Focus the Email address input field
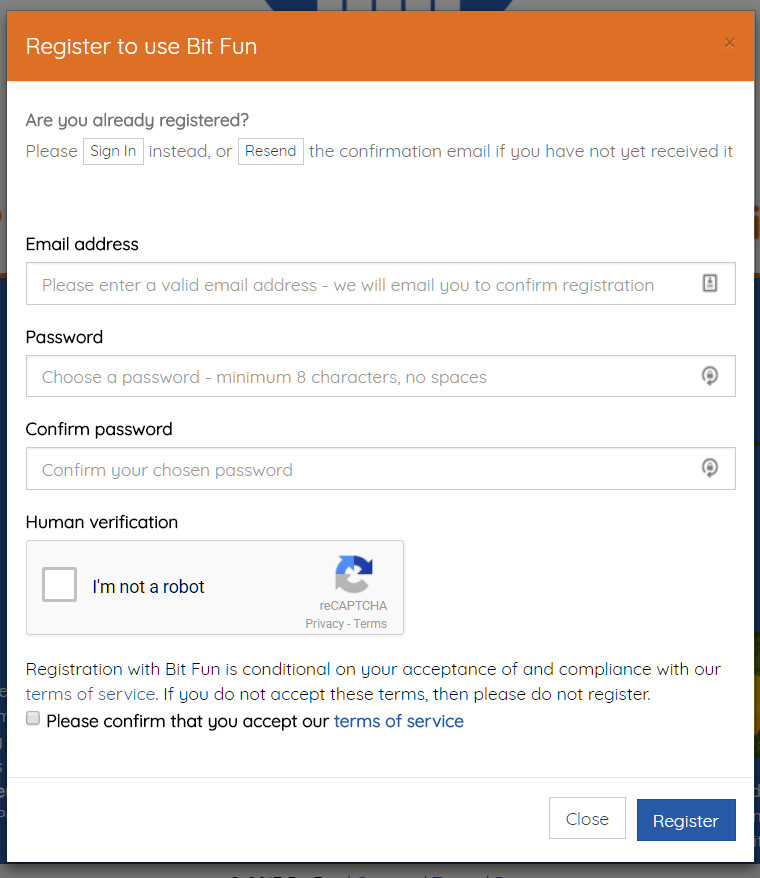 (381, 284)
